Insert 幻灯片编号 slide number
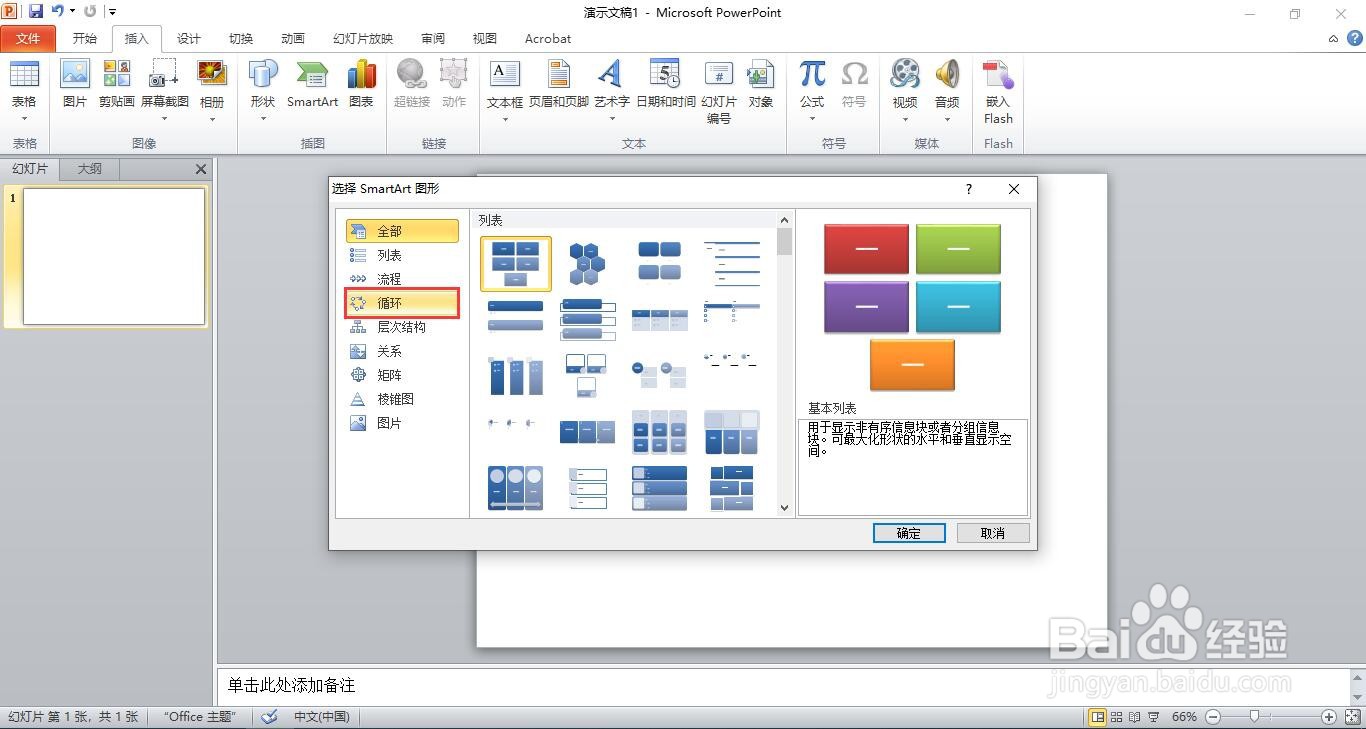Viewport: 1366px width, 729px height. click(x=719, y=91)
